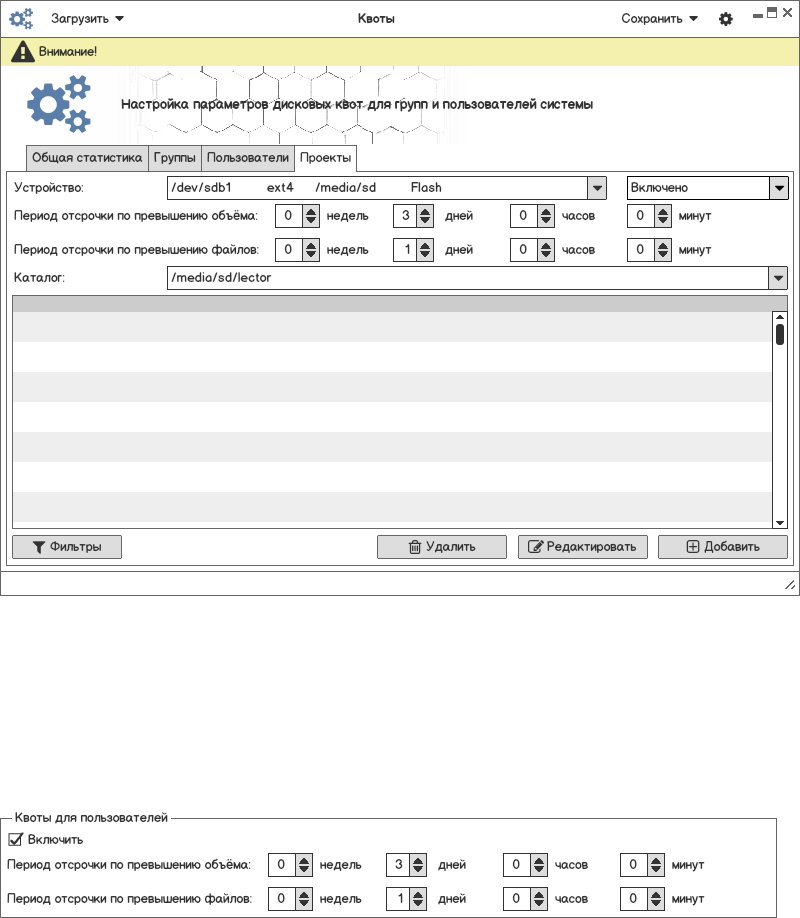800x918 pixels.
Task: Click the Квоты window title
Action: (x=376, y=19)
